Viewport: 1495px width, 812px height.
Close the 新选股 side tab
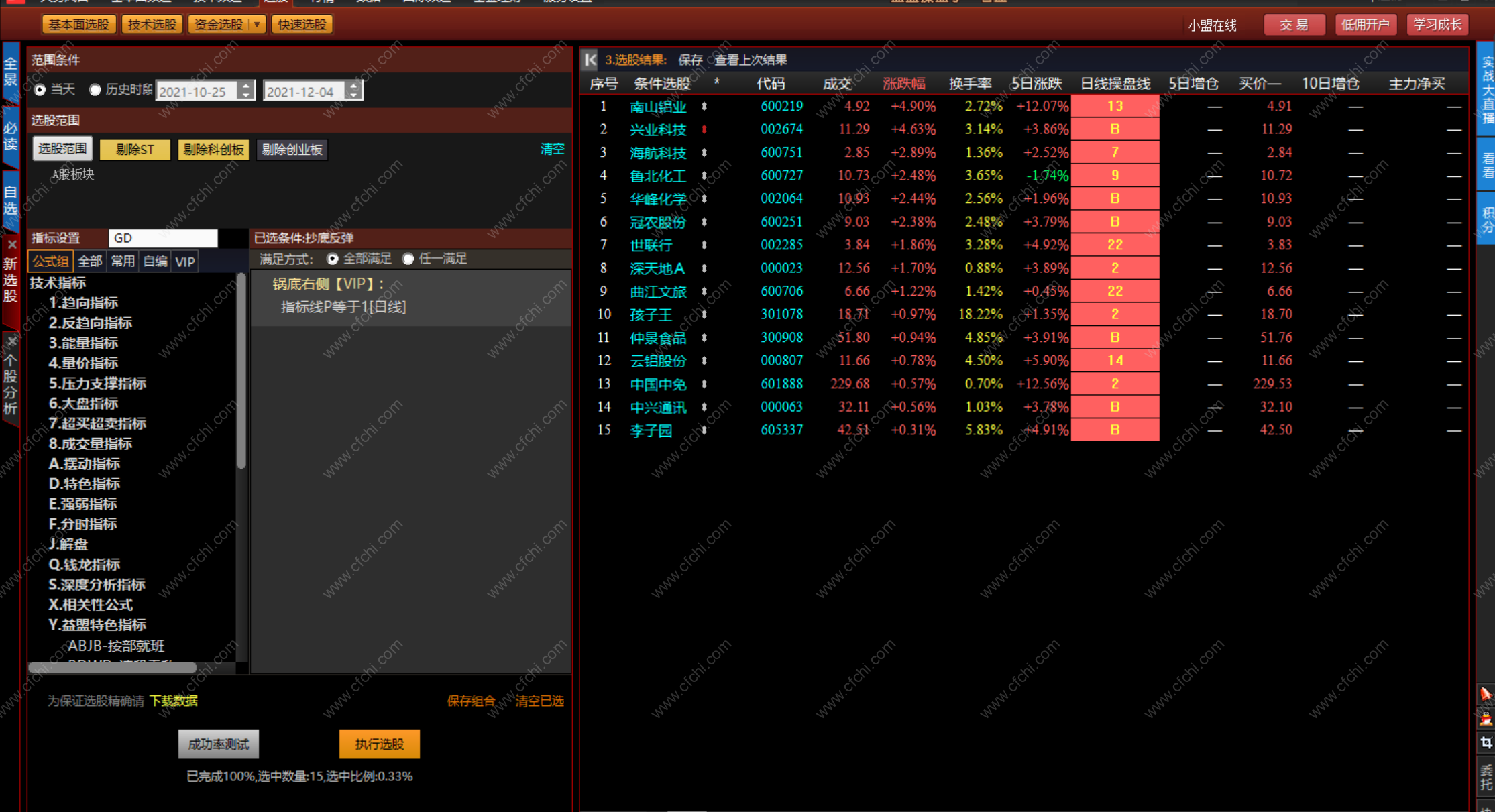[11, 245]
